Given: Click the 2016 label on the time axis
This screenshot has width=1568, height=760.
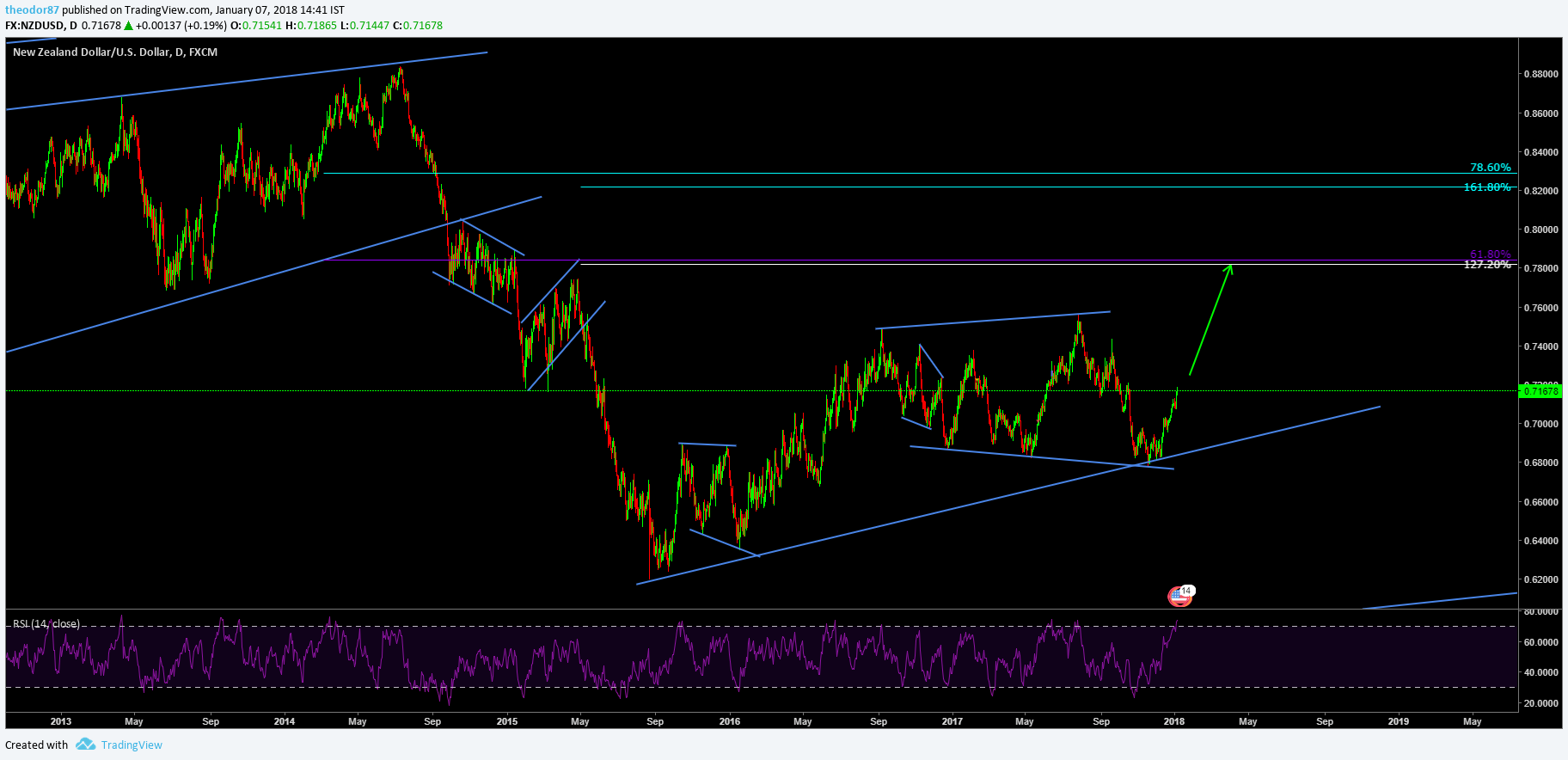Looking at the screenshot, I should click(x=730, y=721).
